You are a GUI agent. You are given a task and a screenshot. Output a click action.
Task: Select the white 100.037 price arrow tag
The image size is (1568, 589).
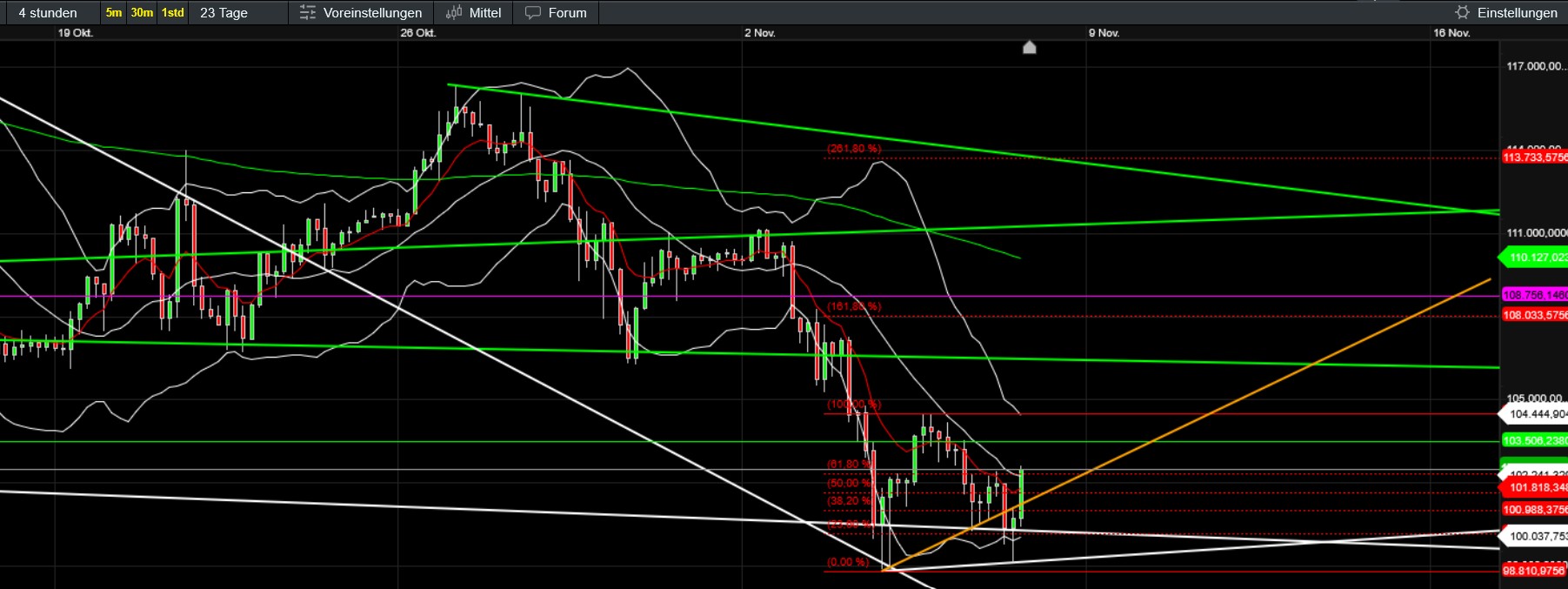coord(1535,536)
